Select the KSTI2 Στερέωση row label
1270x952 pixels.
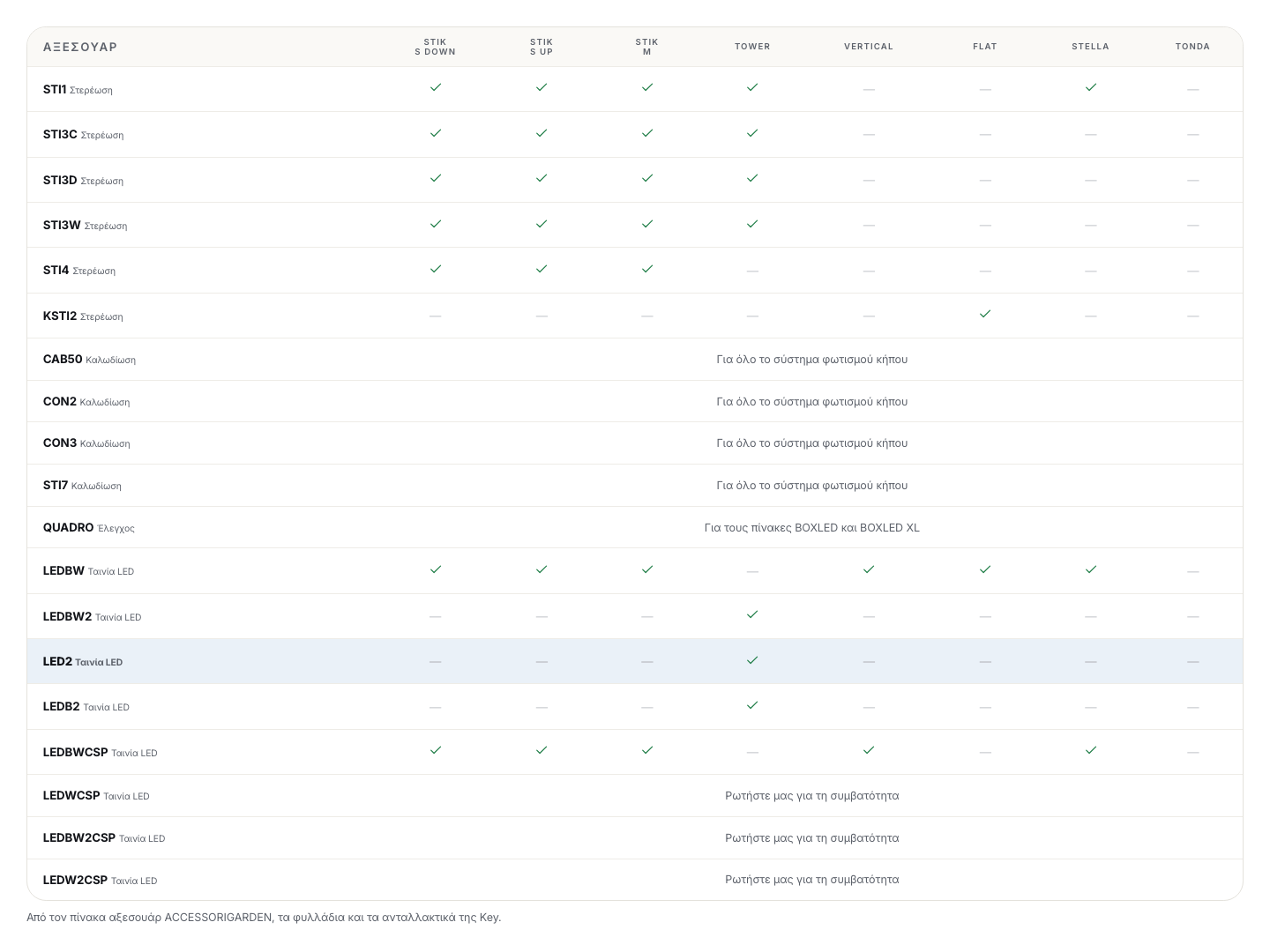coord(83,316)
